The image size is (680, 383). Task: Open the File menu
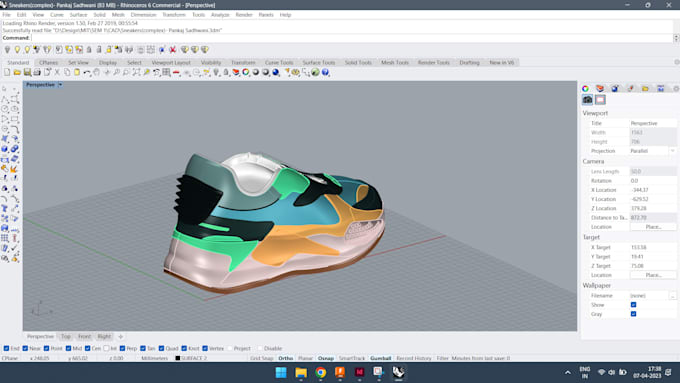pos(7,15)
